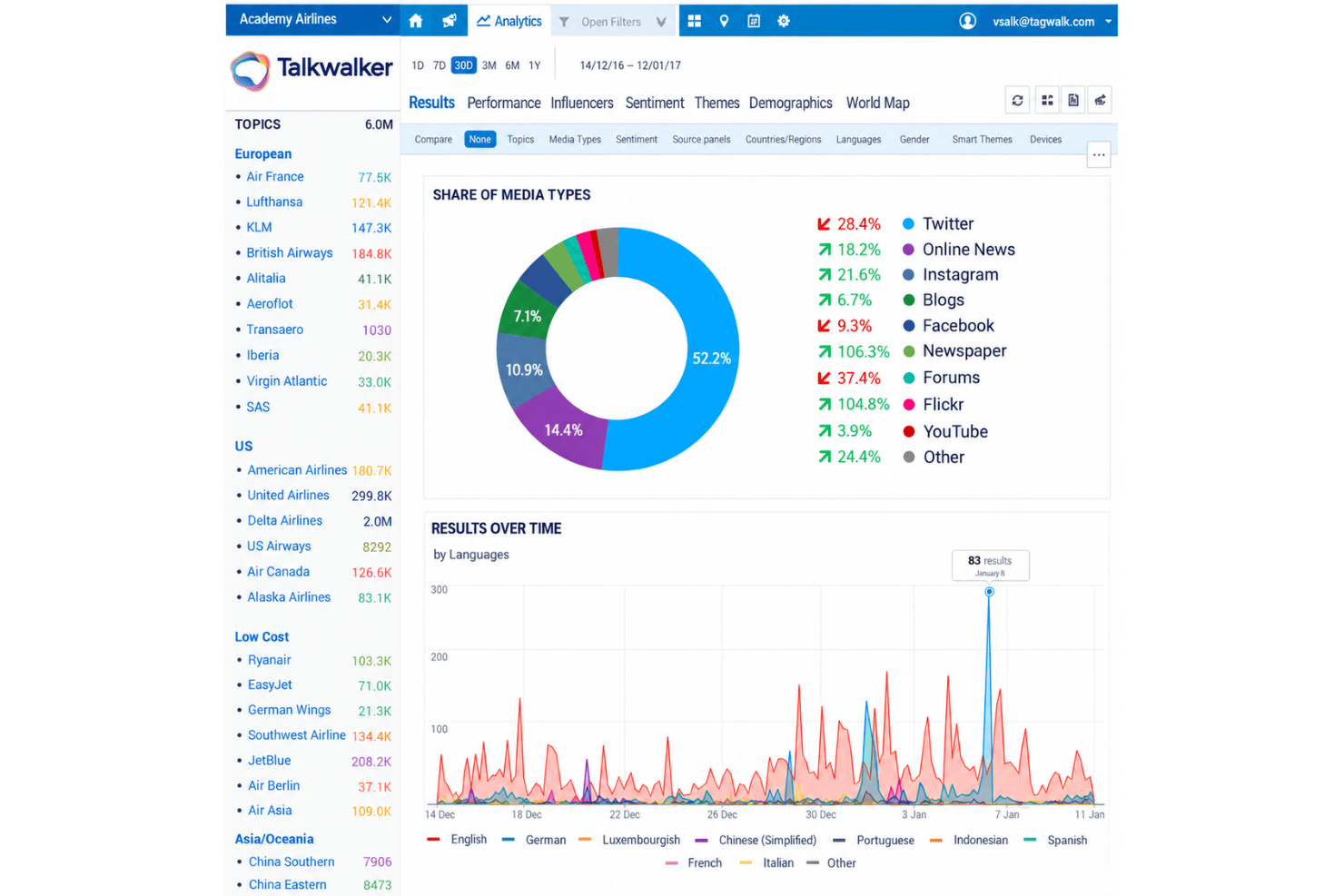
Task: Select the United Airlines topic
Action: (289, 495)
